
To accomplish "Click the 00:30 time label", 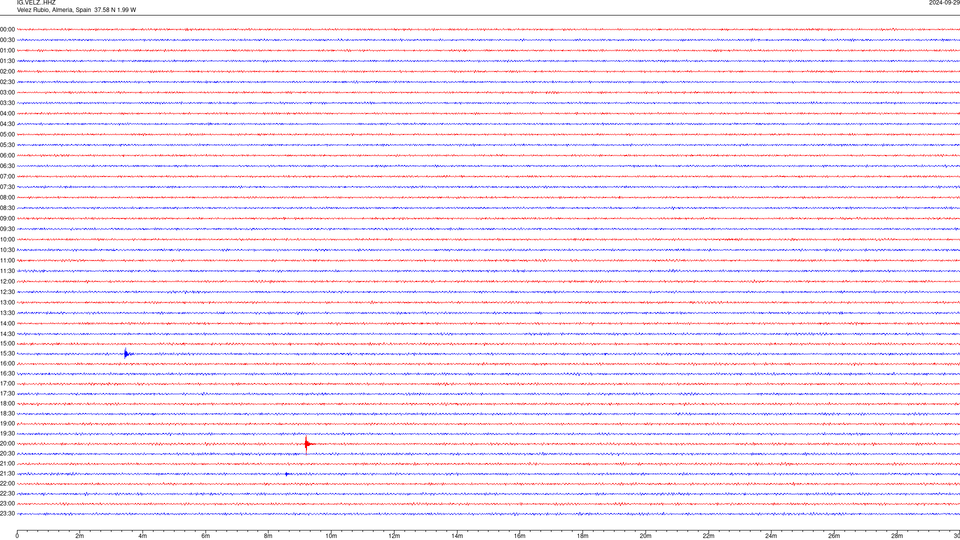I will point(7,40).
